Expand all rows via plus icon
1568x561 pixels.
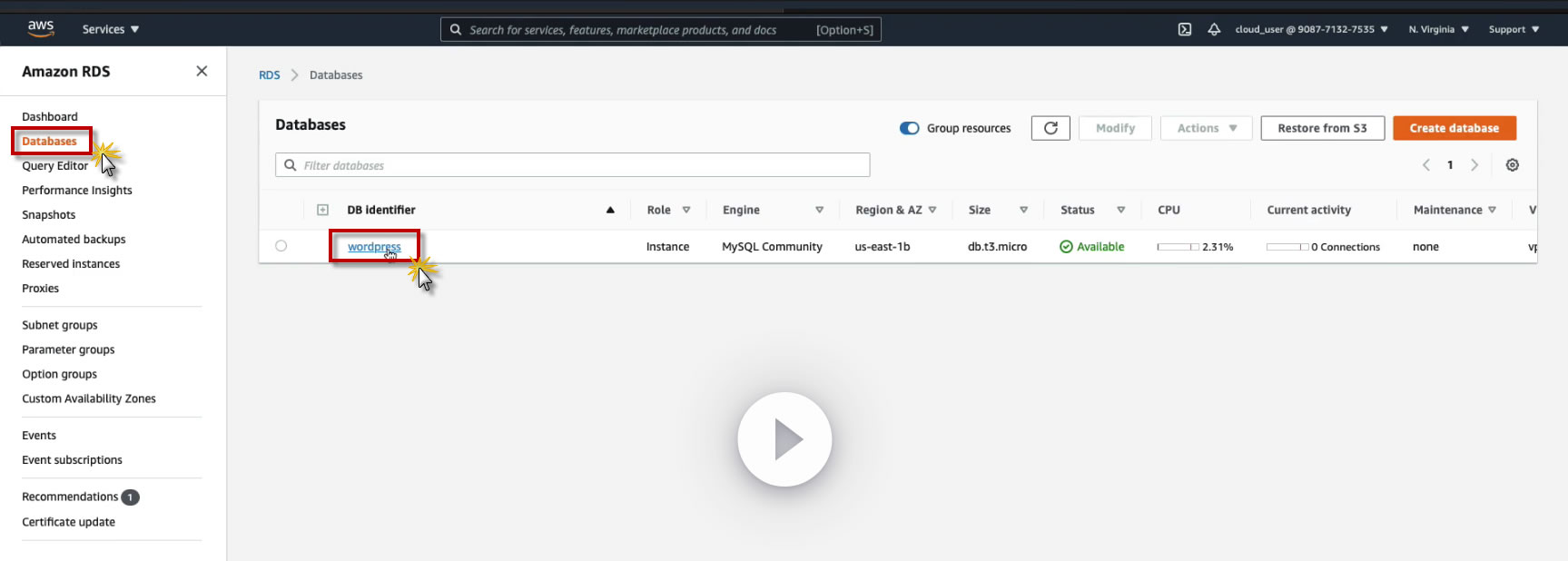click(x=322, y=210)
